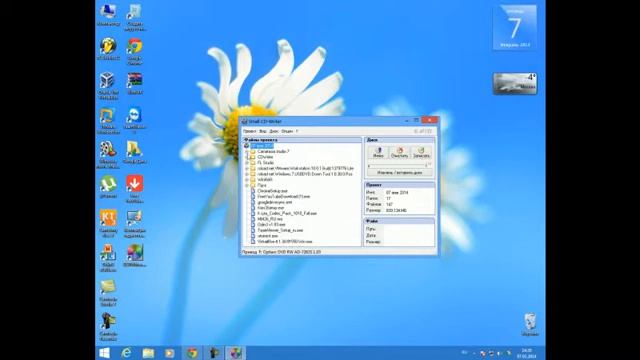
Task: Open the film reel desktop icon
Action: (108, 154)
